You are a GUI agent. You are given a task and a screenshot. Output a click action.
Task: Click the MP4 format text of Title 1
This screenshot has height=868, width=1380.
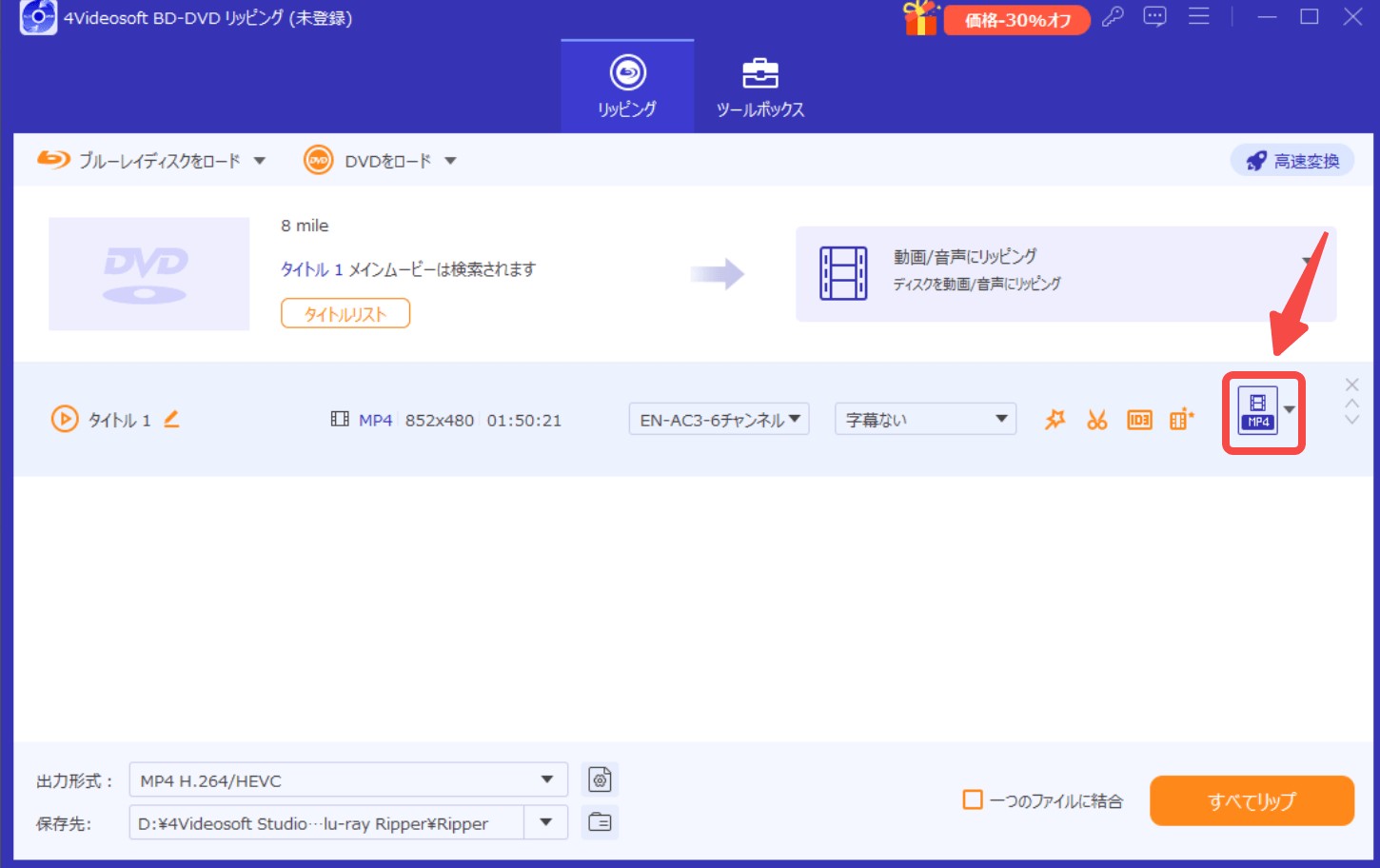point(376,420)
